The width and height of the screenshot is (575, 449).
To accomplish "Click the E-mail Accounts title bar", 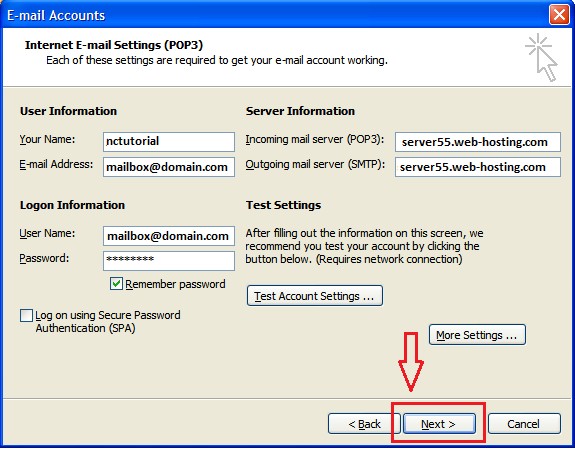I will coord(275,15).
